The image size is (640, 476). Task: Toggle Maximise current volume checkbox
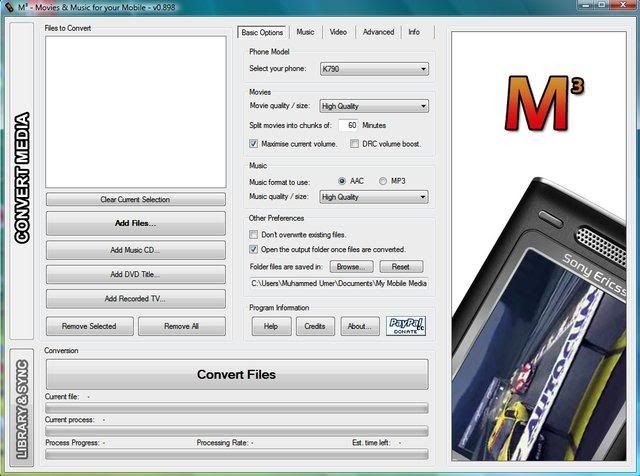[253, 144]
